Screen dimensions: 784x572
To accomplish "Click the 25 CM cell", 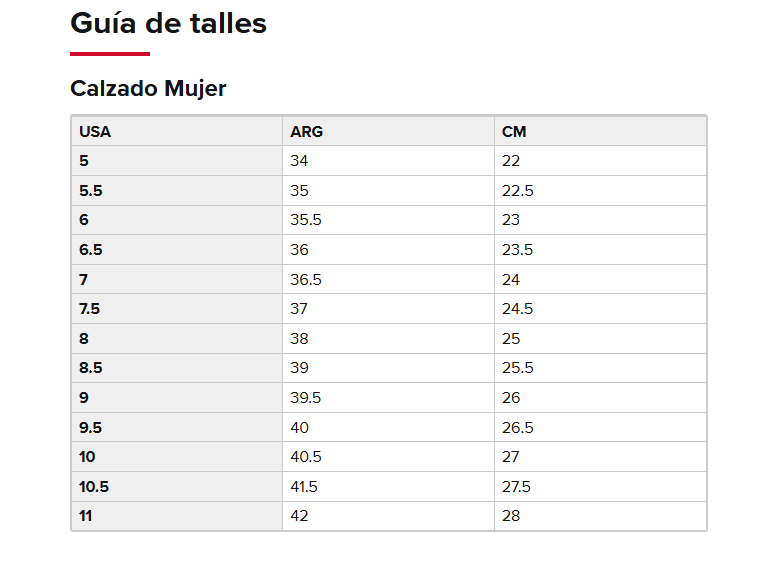I will click(600, 338).
